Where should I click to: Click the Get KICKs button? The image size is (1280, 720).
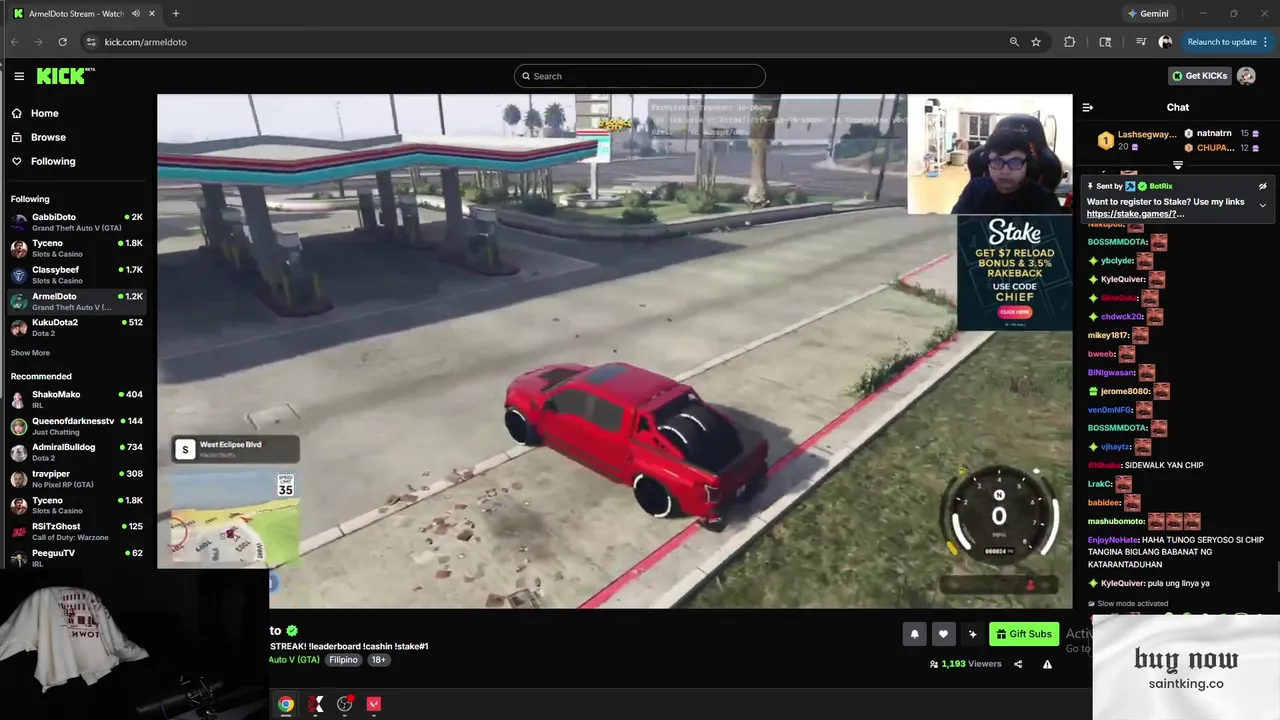coord(1199,76)
